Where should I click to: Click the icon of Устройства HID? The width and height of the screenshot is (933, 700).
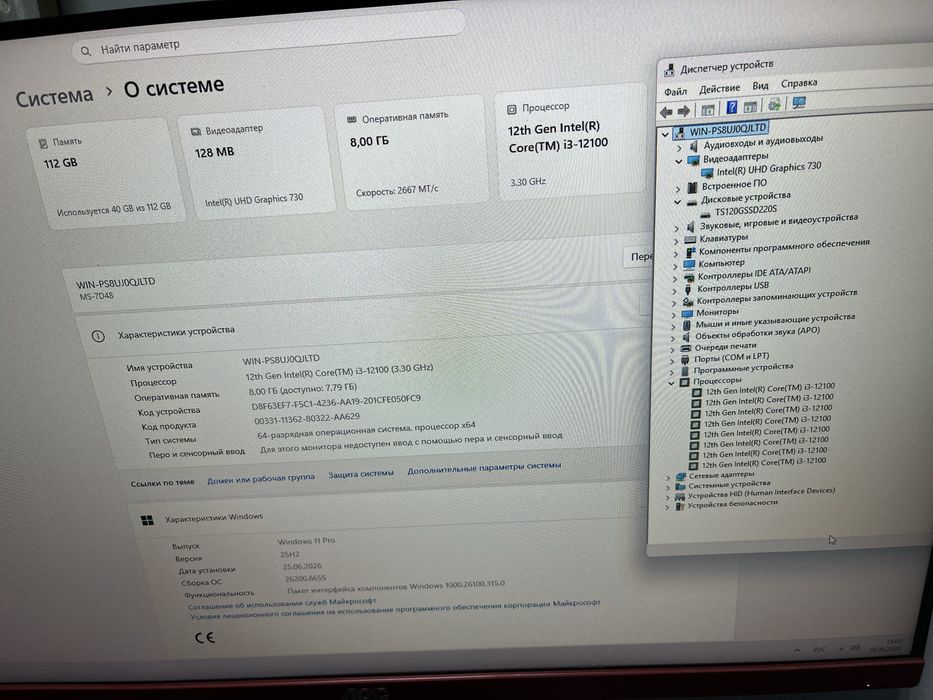pos(680,496)
